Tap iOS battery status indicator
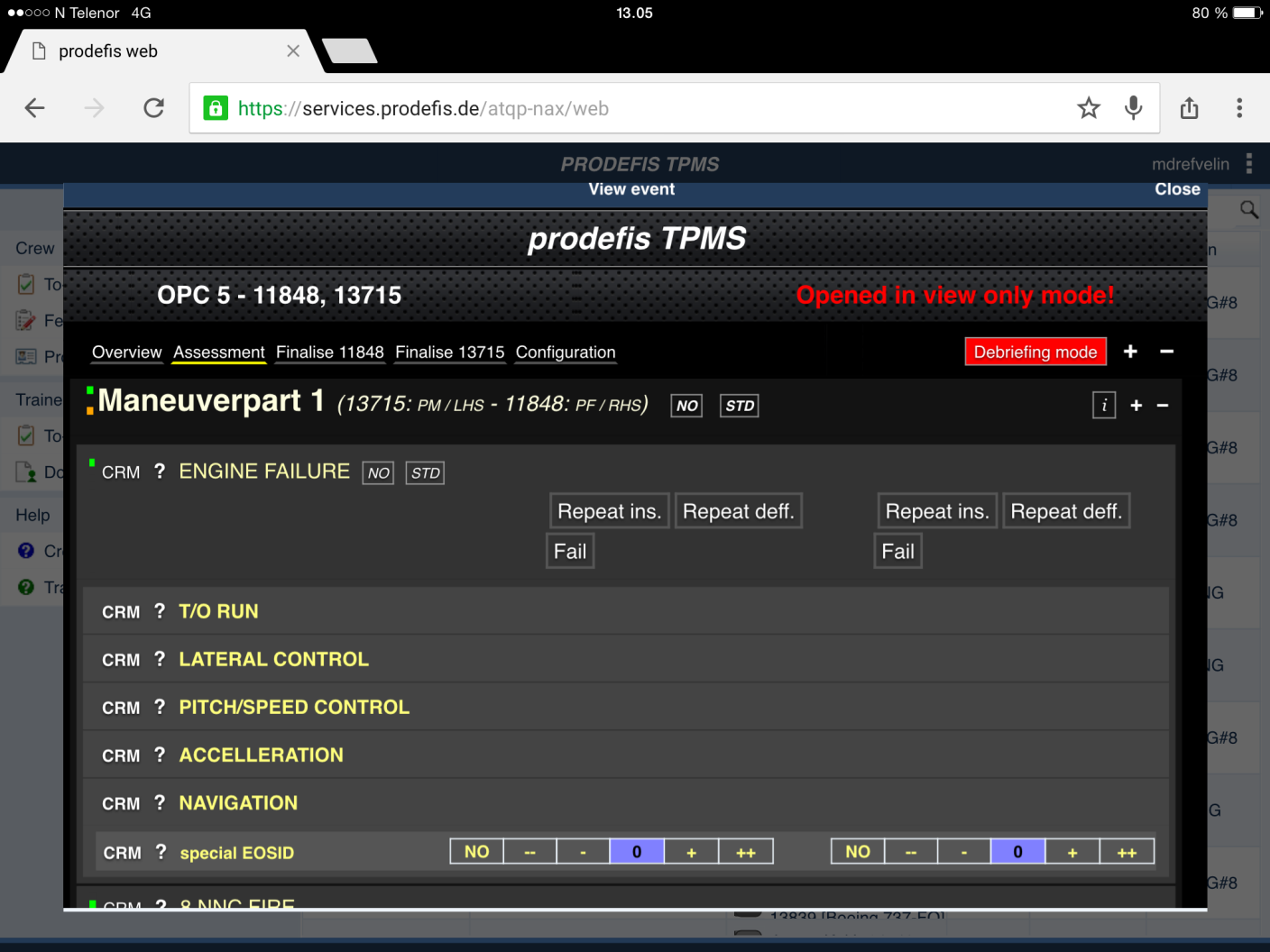The height and width of the screenshot is (952, 1270). [x=1248, y=13]
